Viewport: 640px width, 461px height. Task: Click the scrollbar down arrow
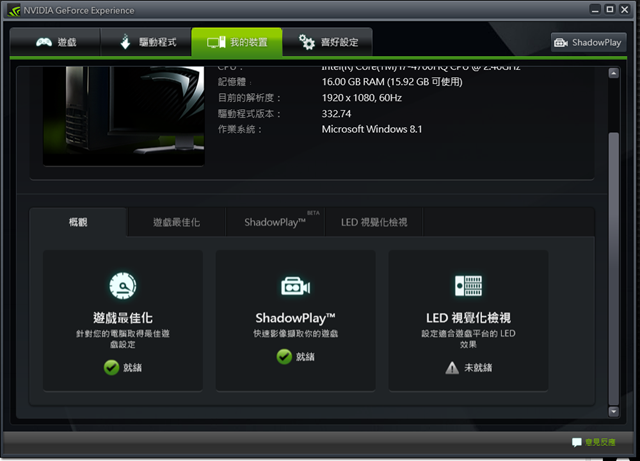click(613, 412)
